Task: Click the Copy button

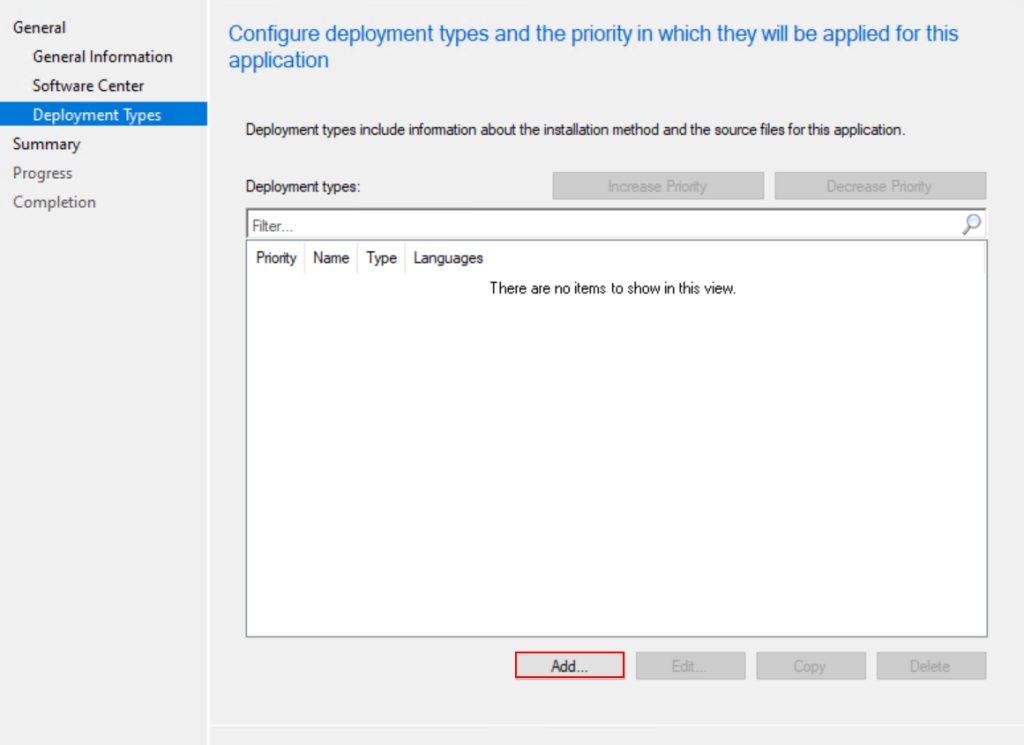Action: 810,666
